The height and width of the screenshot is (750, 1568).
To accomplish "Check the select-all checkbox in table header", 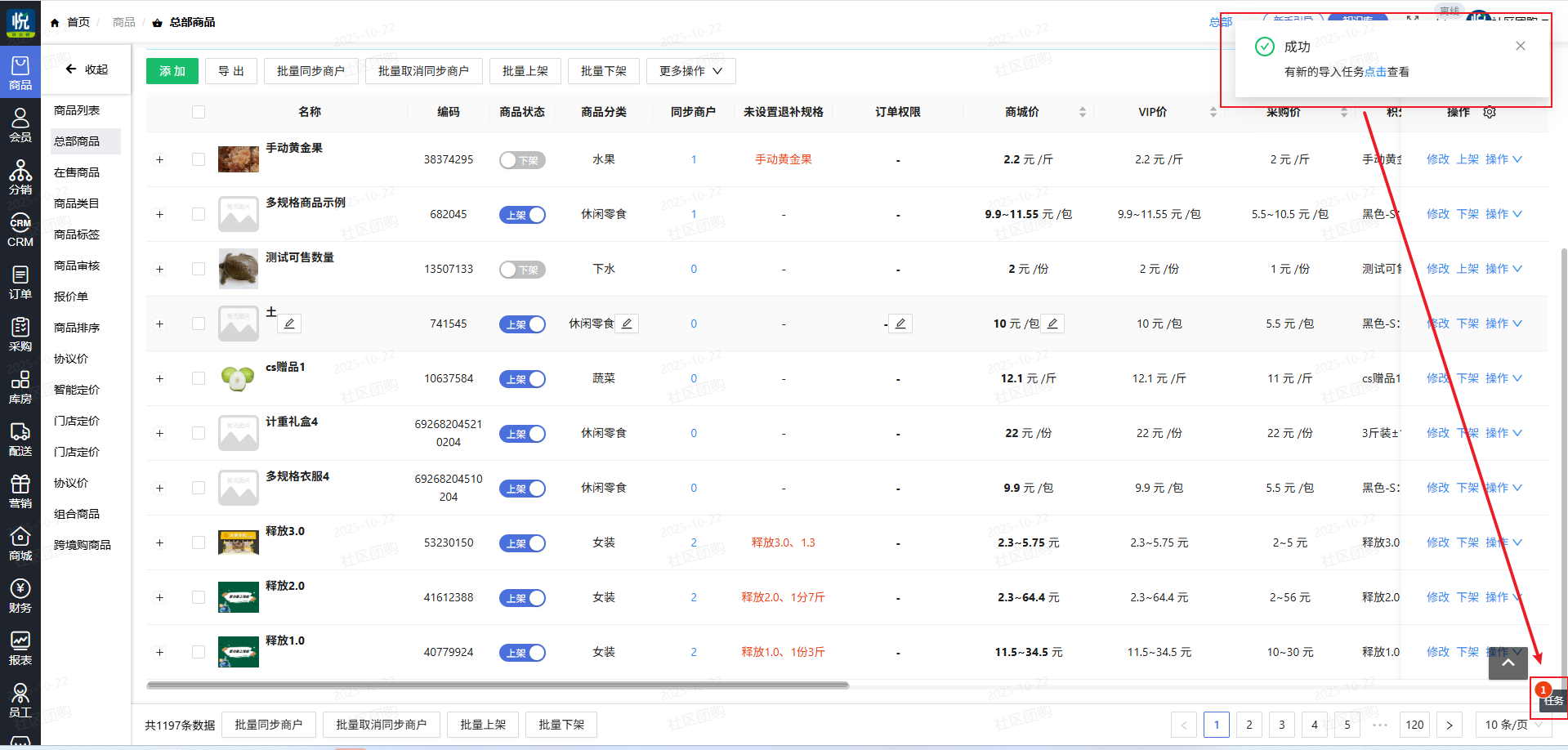I will pos(199,112).
